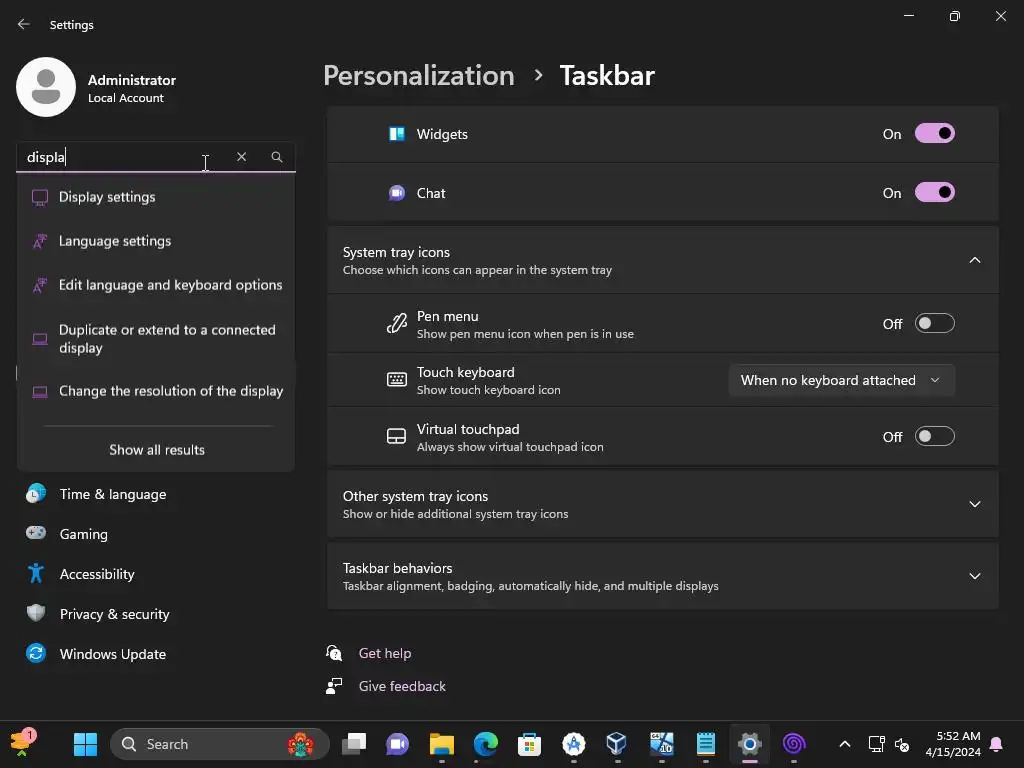Viewport: 1024px width, 768px height.
Task: Click the Get help link
Action: pyautogui.click(x=385, y=653)
